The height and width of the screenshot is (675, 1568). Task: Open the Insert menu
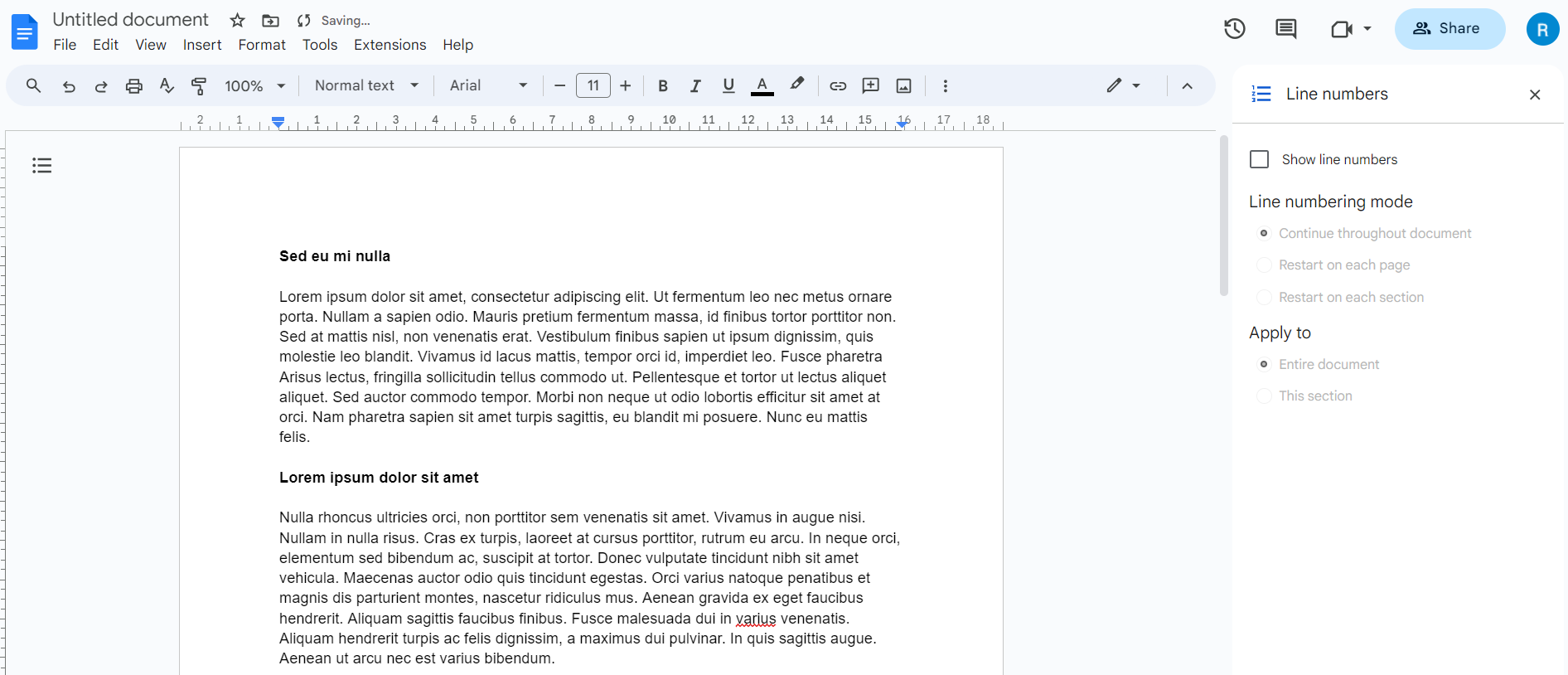[202, 45]
